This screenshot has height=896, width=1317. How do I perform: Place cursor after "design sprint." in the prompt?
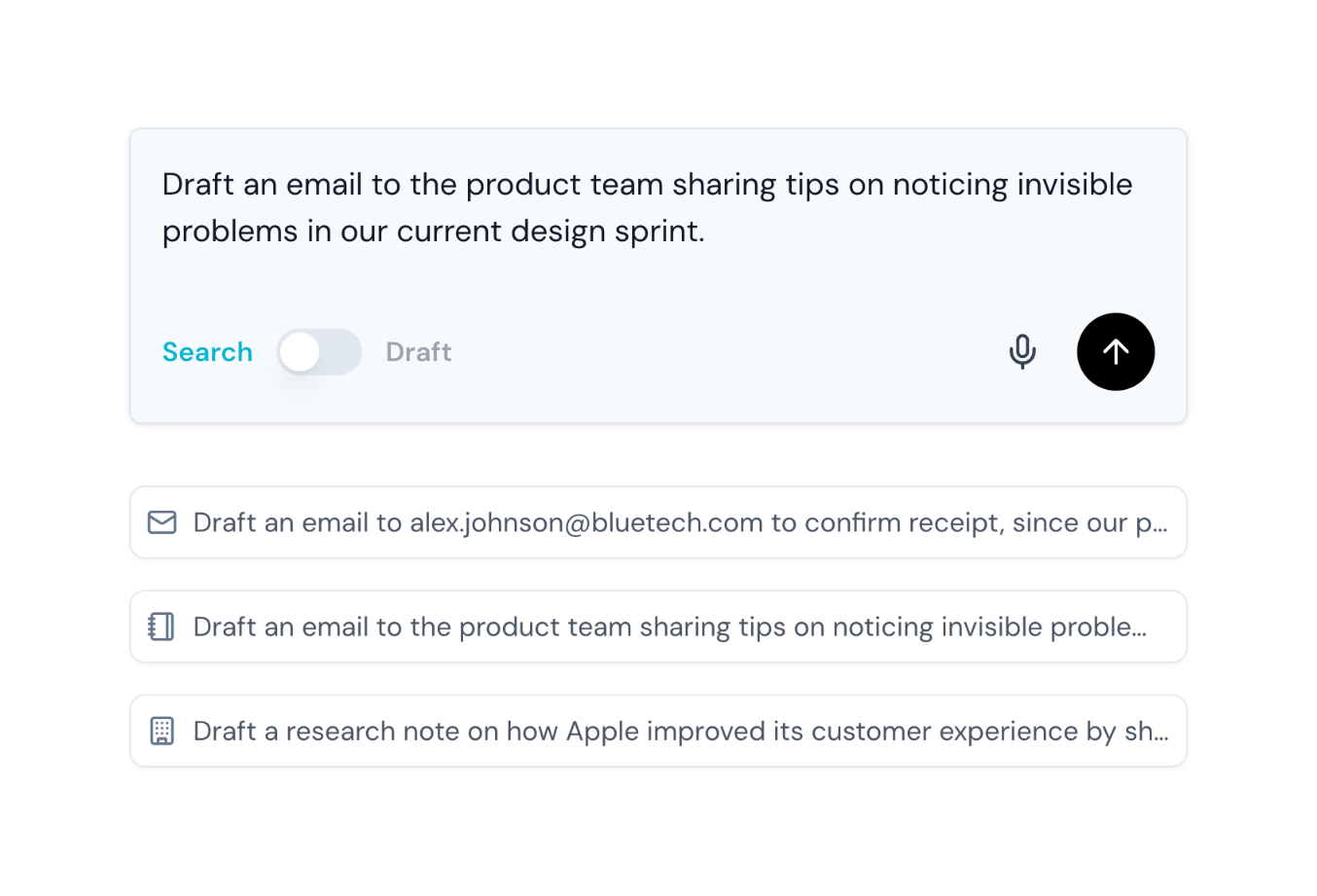pyautogui.click(x=707, y=232)
